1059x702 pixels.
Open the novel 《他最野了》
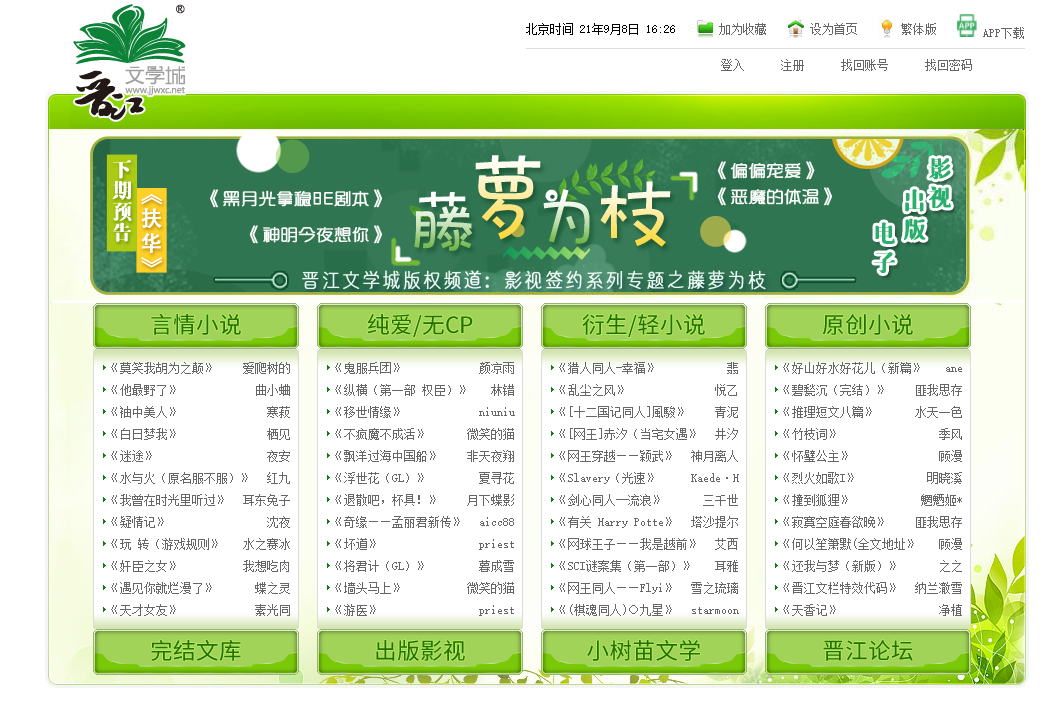pyautogui.click(x=143, y=390)
